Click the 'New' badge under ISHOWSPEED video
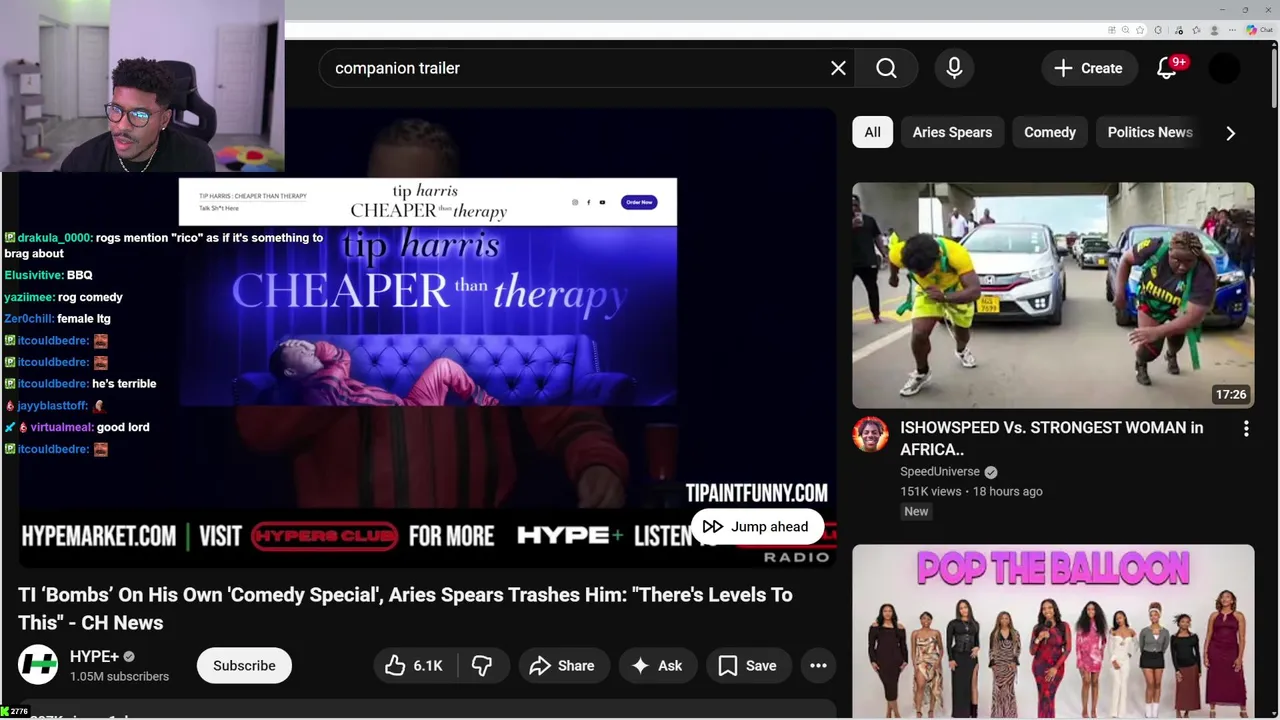1280x720 pixels. click(916, 511)
